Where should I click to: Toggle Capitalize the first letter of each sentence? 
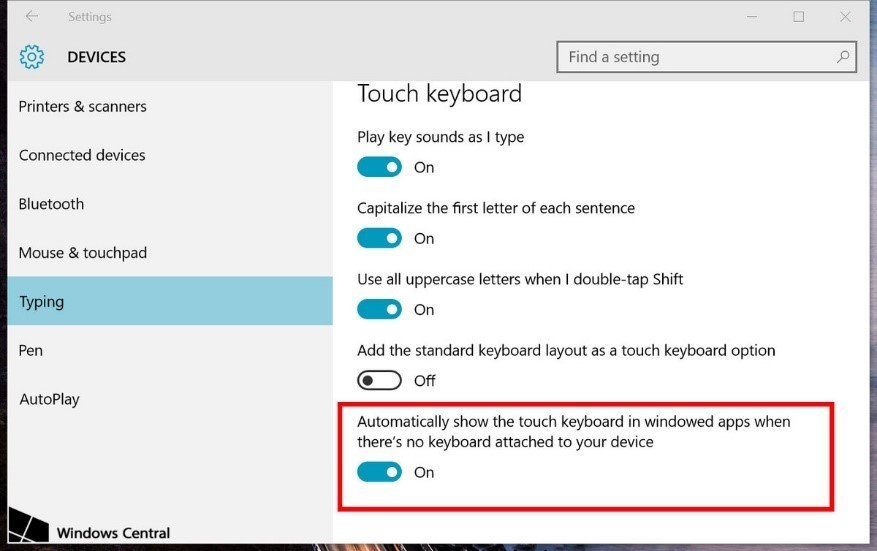click(379, 238)
